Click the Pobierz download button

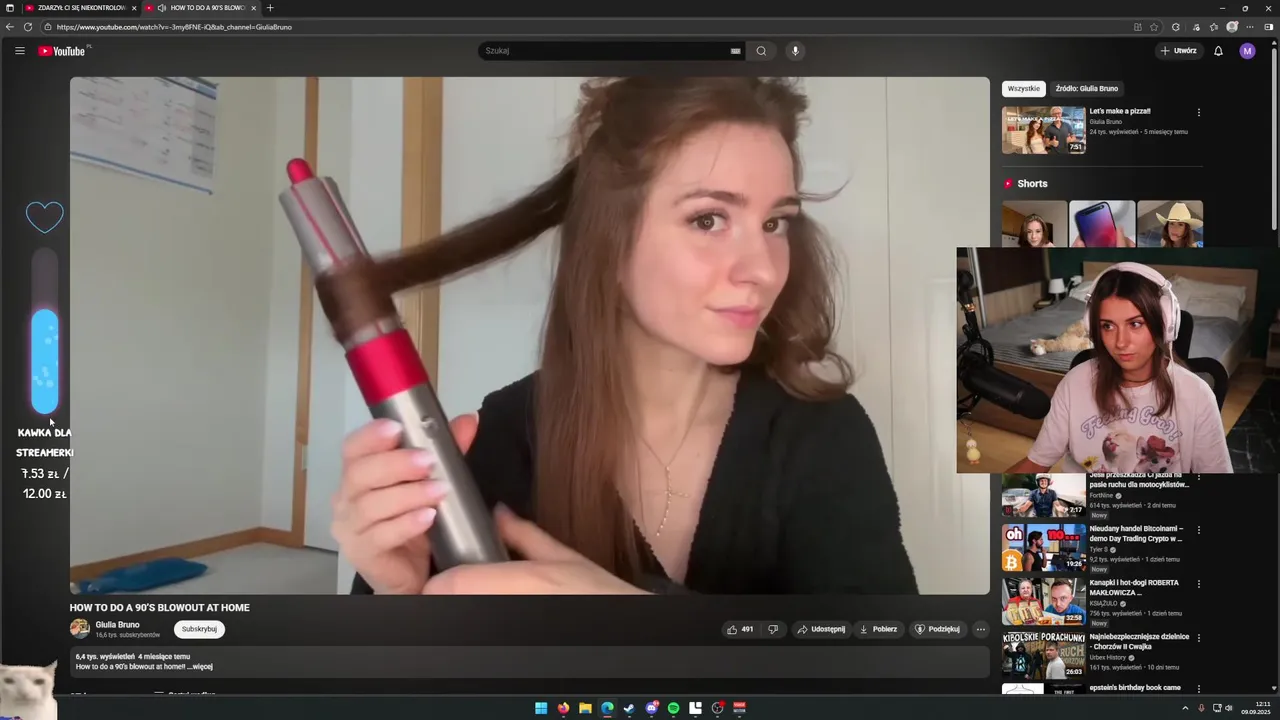[x=879, y=629]
